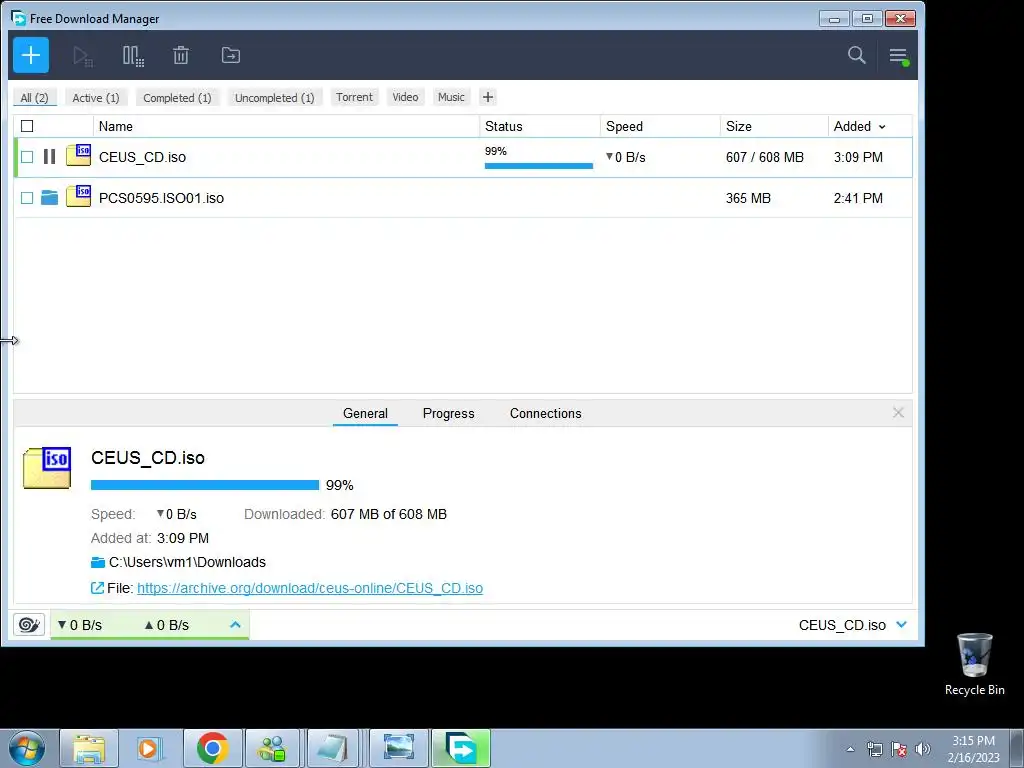Pause the CEUS_CD.iso download
Image resolution: width=1024 pixels, height=768 pixels.
pos(50,157)
